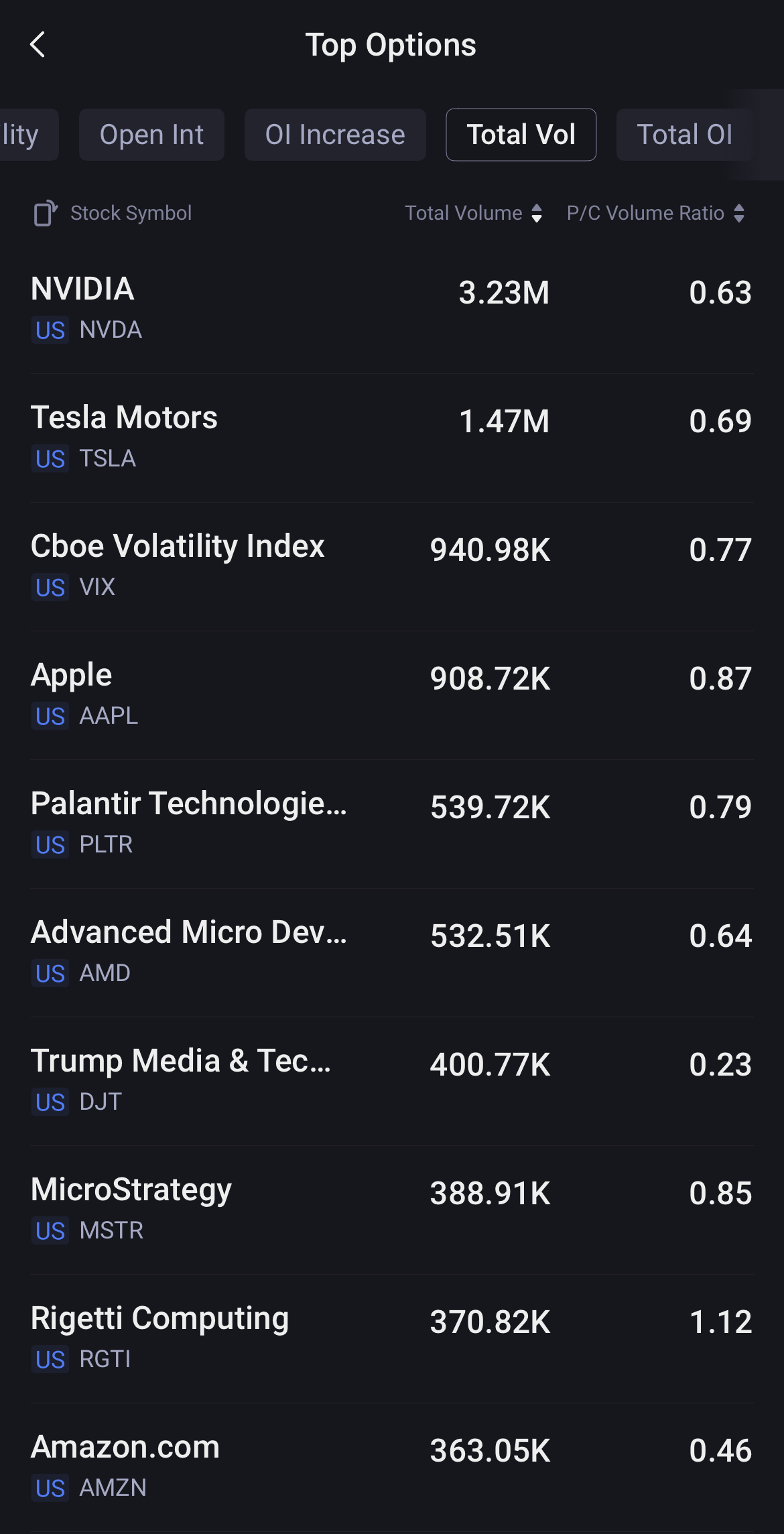The image size is (784, 1534).
Task: Open the NVIDIA options row
Action: click(x=391, y=308)
